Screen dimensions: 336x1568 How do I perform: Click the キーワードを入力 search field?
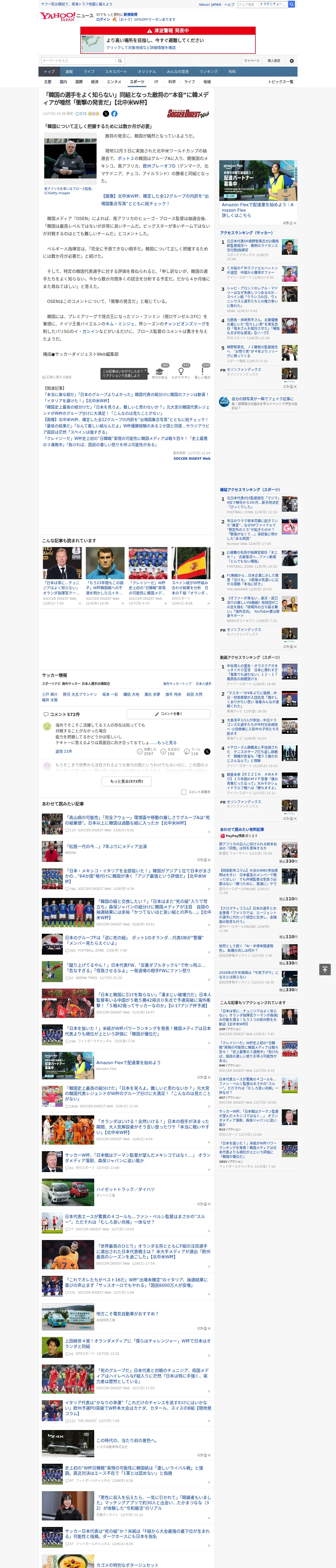(x=79, y=61)
